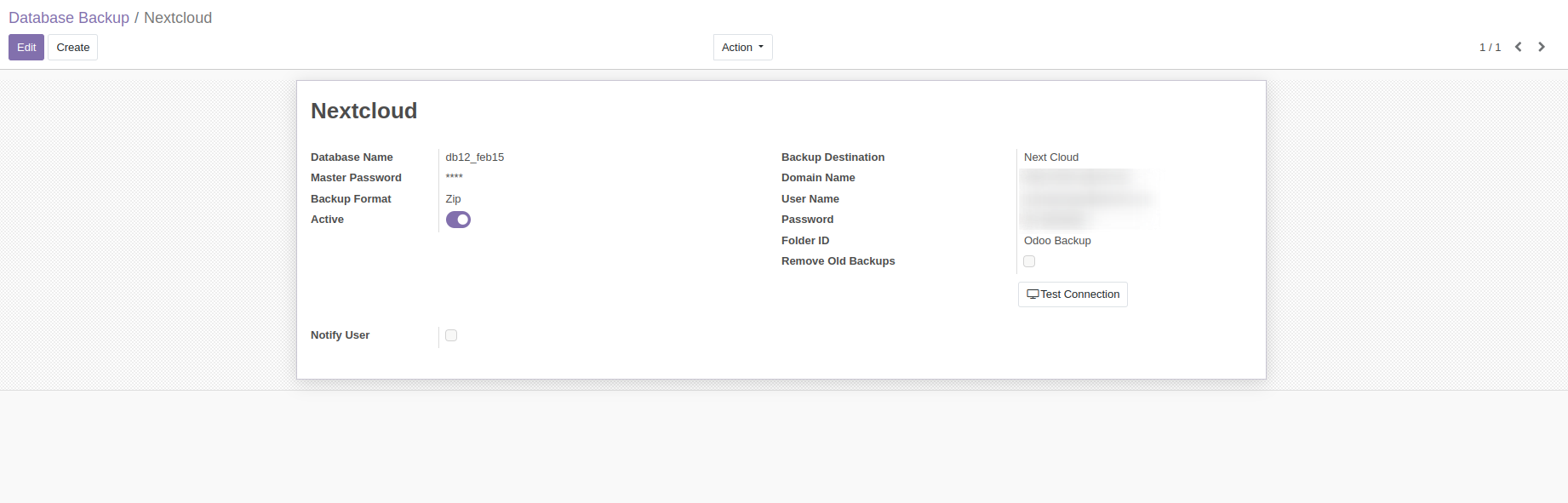Click the Backup Destination label
Screen dimensions: 1568x503
pos(833,157)
